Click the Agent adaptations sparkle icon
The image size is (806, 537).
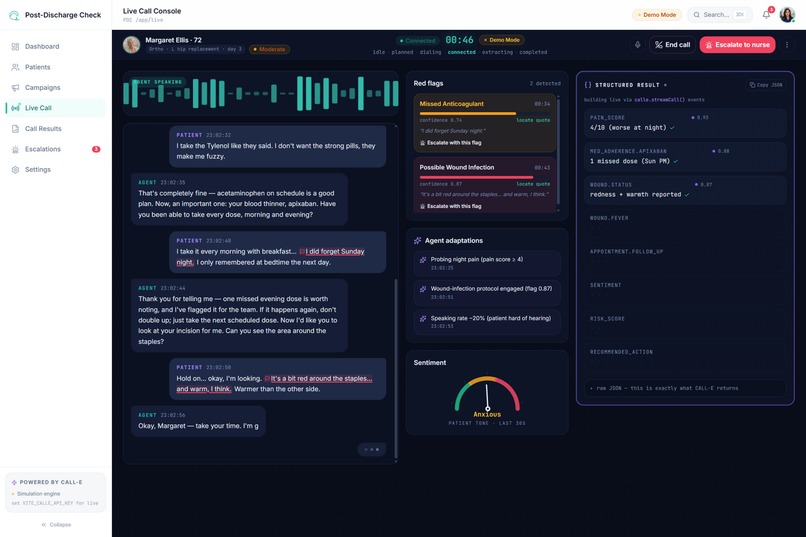417,240
